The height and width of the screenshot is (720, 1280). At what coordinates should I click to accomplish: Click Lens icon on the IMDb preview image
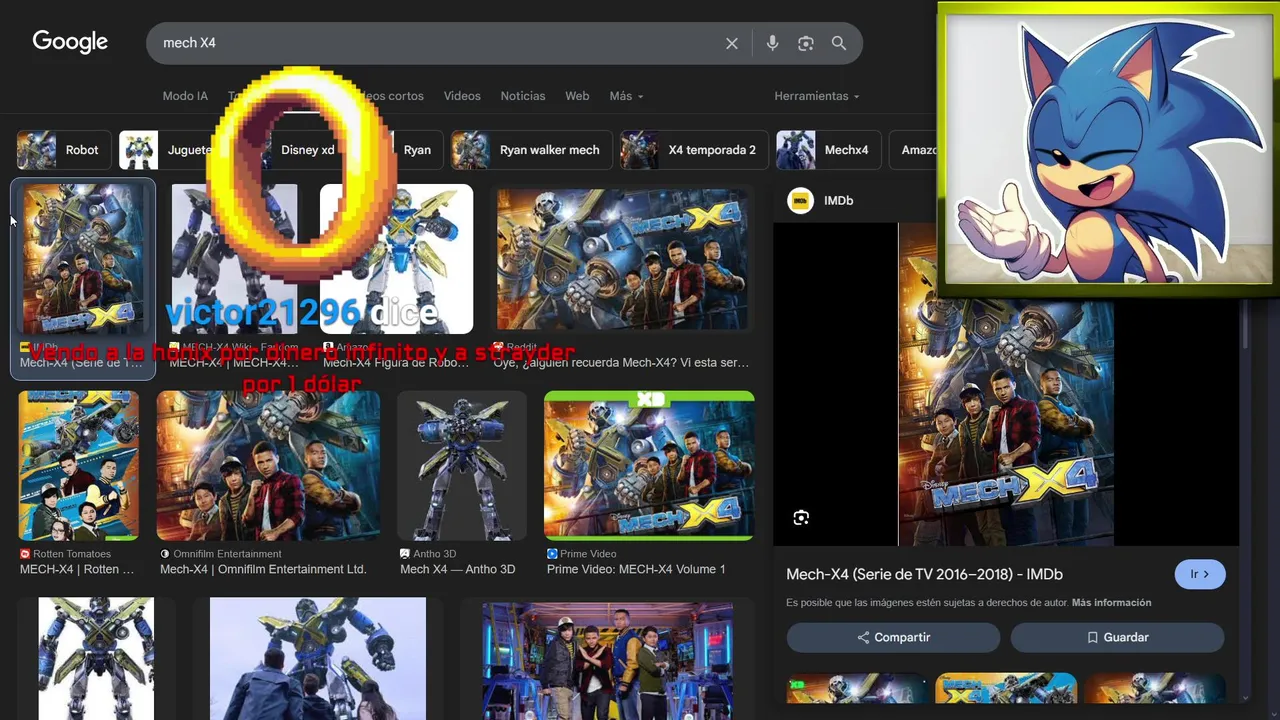[x=801, y=517]
